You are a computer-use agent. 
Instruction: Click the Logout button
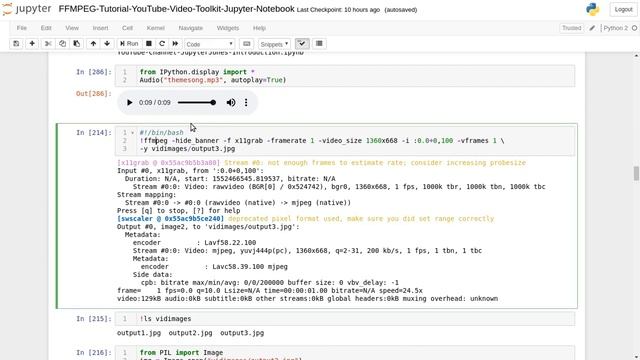pos(623,9)
